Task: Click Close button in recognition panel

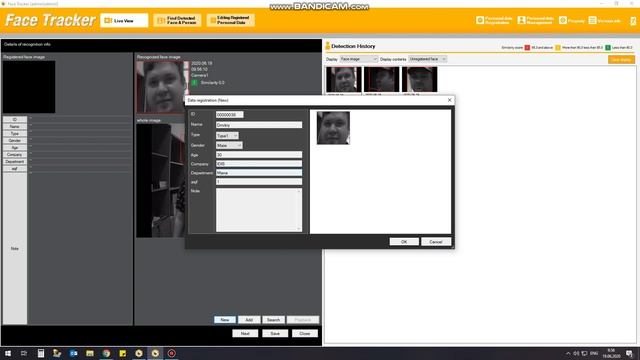Action: pos(304,333)
